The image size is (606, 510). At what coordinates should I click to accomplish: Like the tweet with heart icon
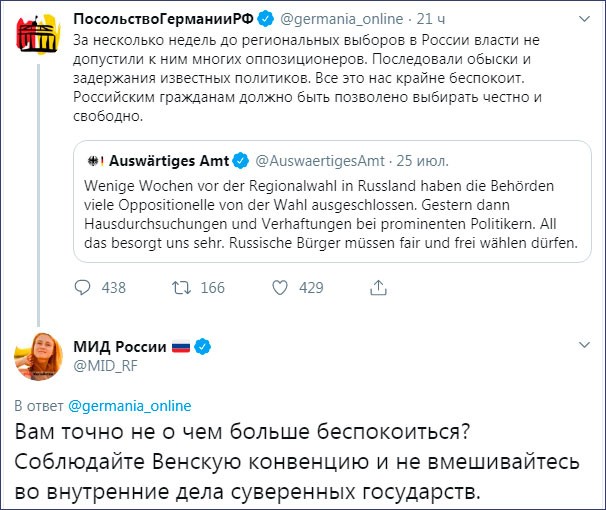(x=280, y=288)
